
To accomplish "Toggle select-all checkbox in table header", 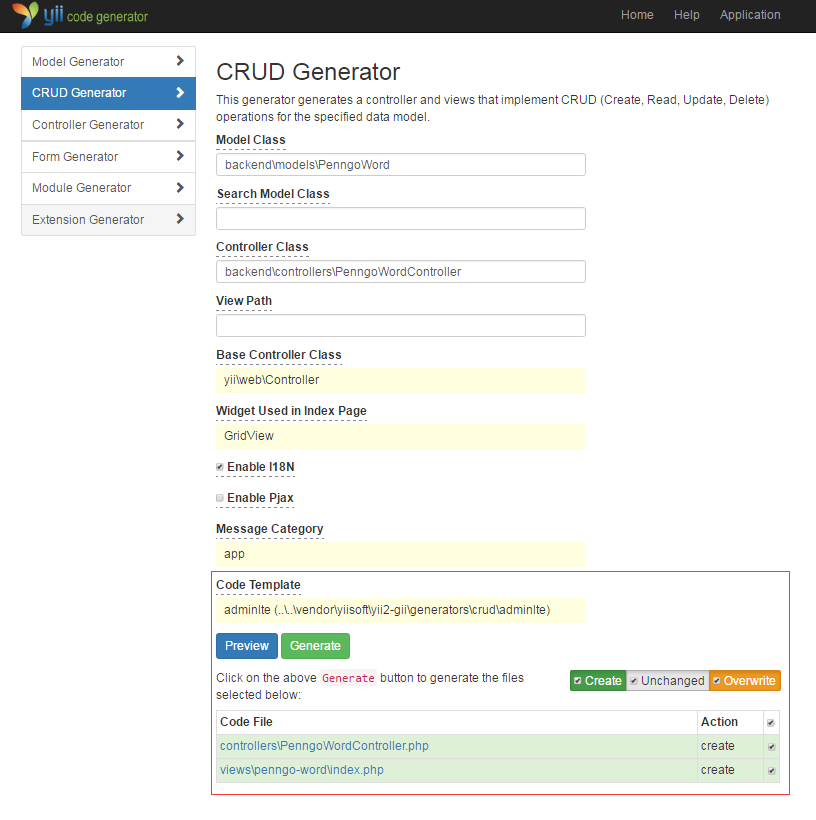I will [770, 723].
